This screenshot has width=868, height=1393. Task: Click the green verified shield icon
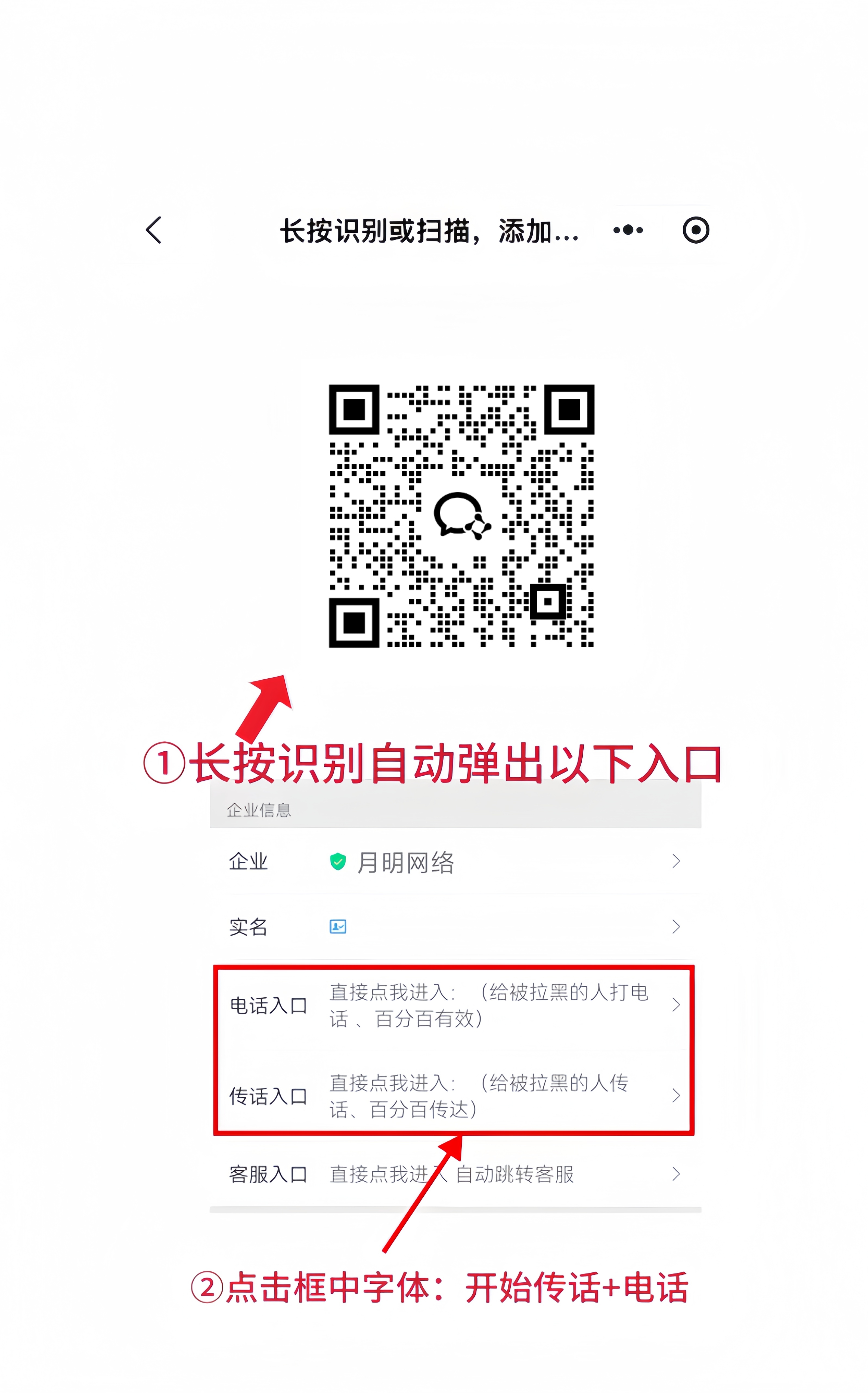pyautogui.click(x=337, y=861)
